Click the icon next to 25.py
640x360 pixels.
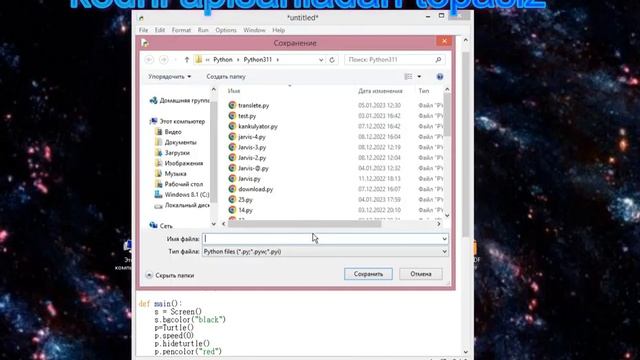(232, 200)
